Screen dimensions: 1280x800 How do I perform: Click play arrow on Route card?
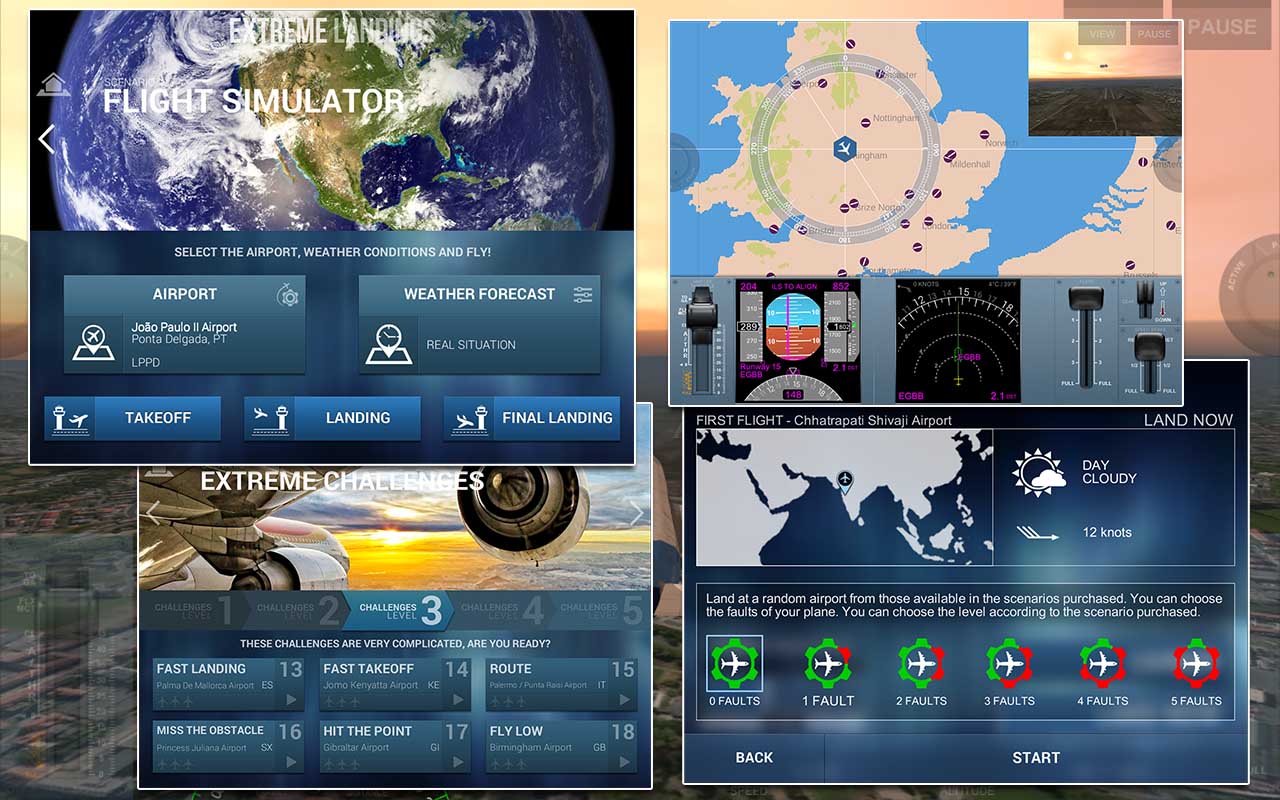(x=626, y=699)
